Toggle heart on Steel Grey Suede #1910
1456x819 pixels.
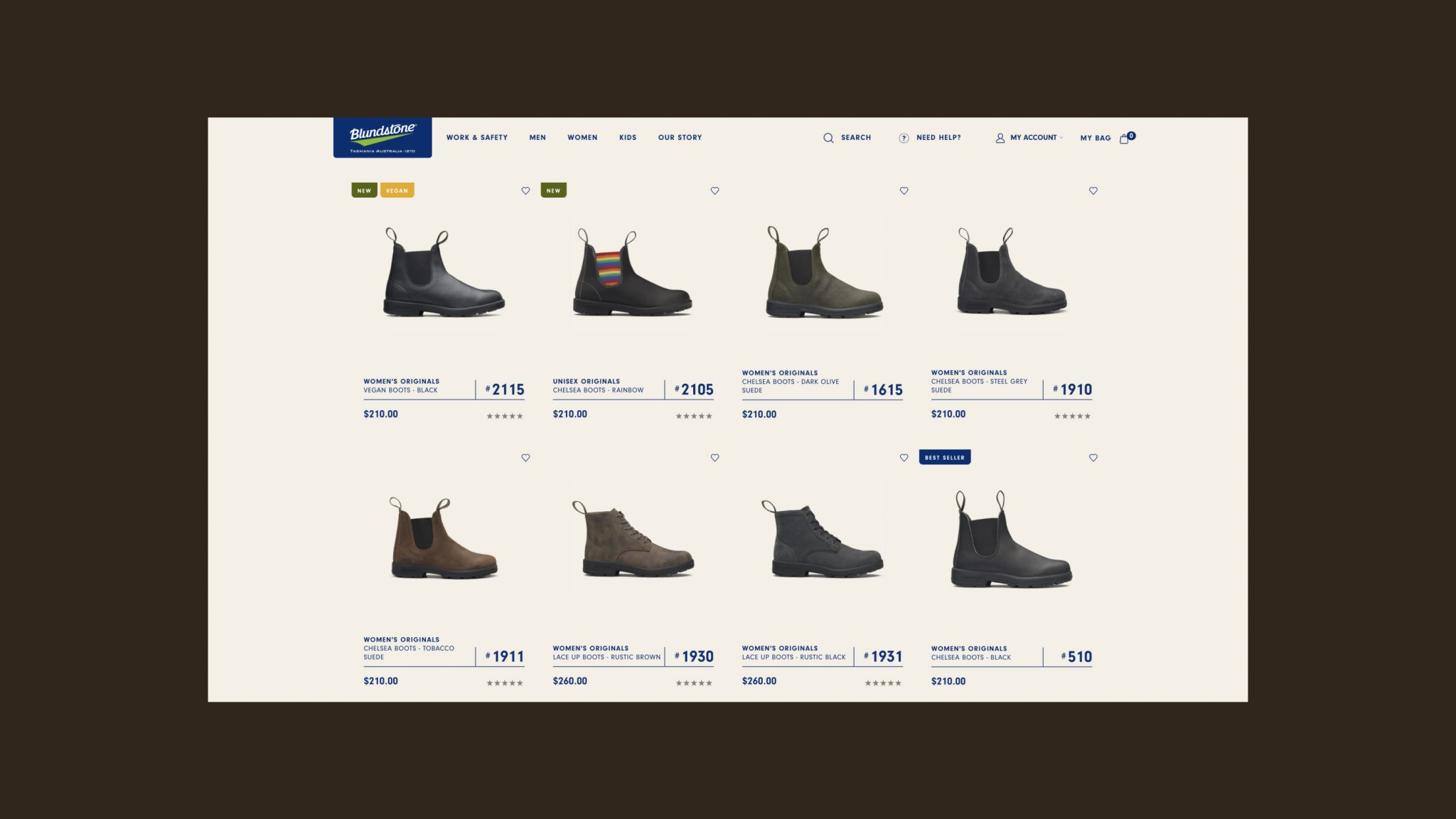(x=1093, y=191)
